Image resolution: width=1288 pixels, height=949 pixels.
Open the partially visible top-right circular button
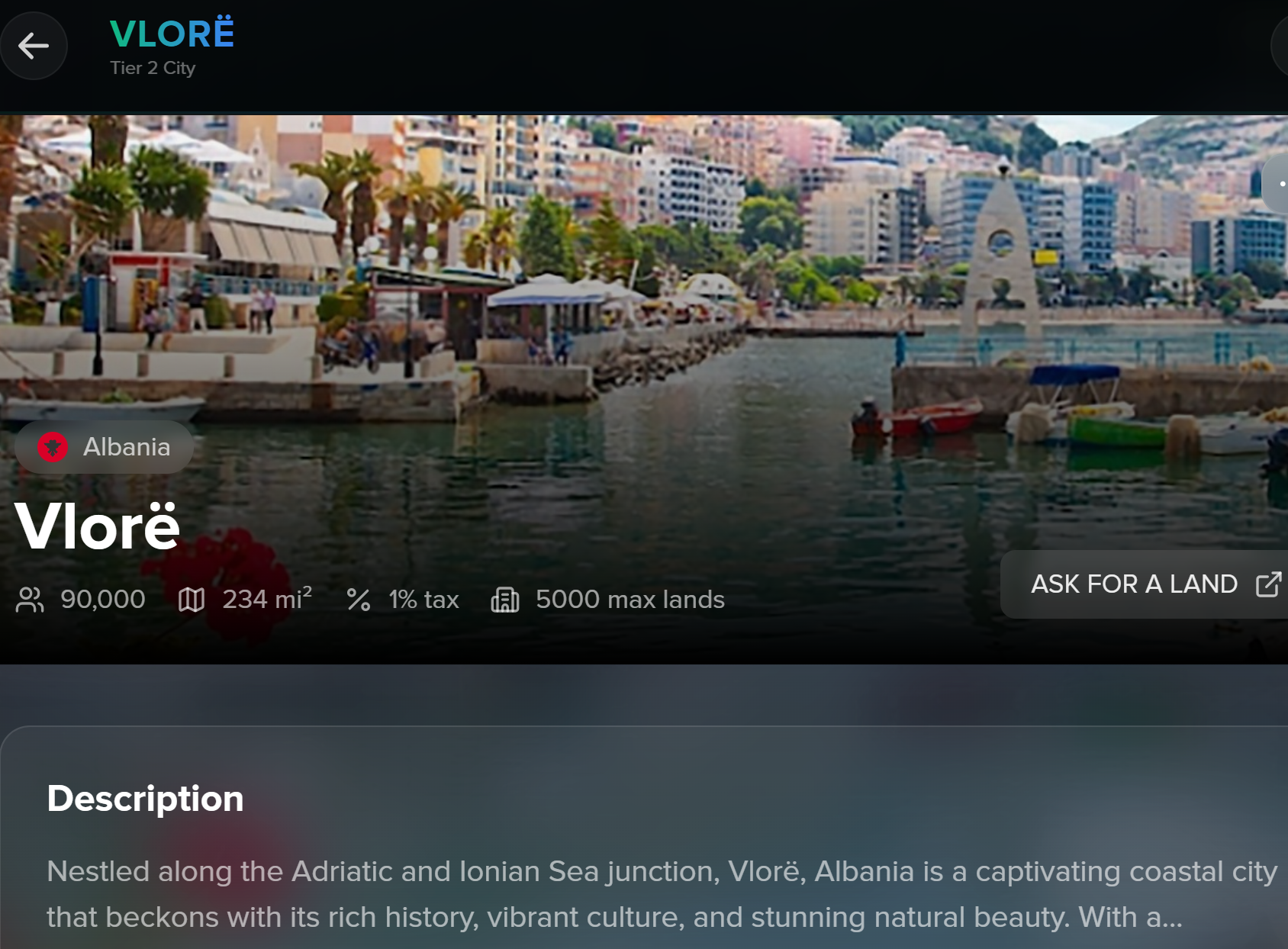(x=1280, y=46)
